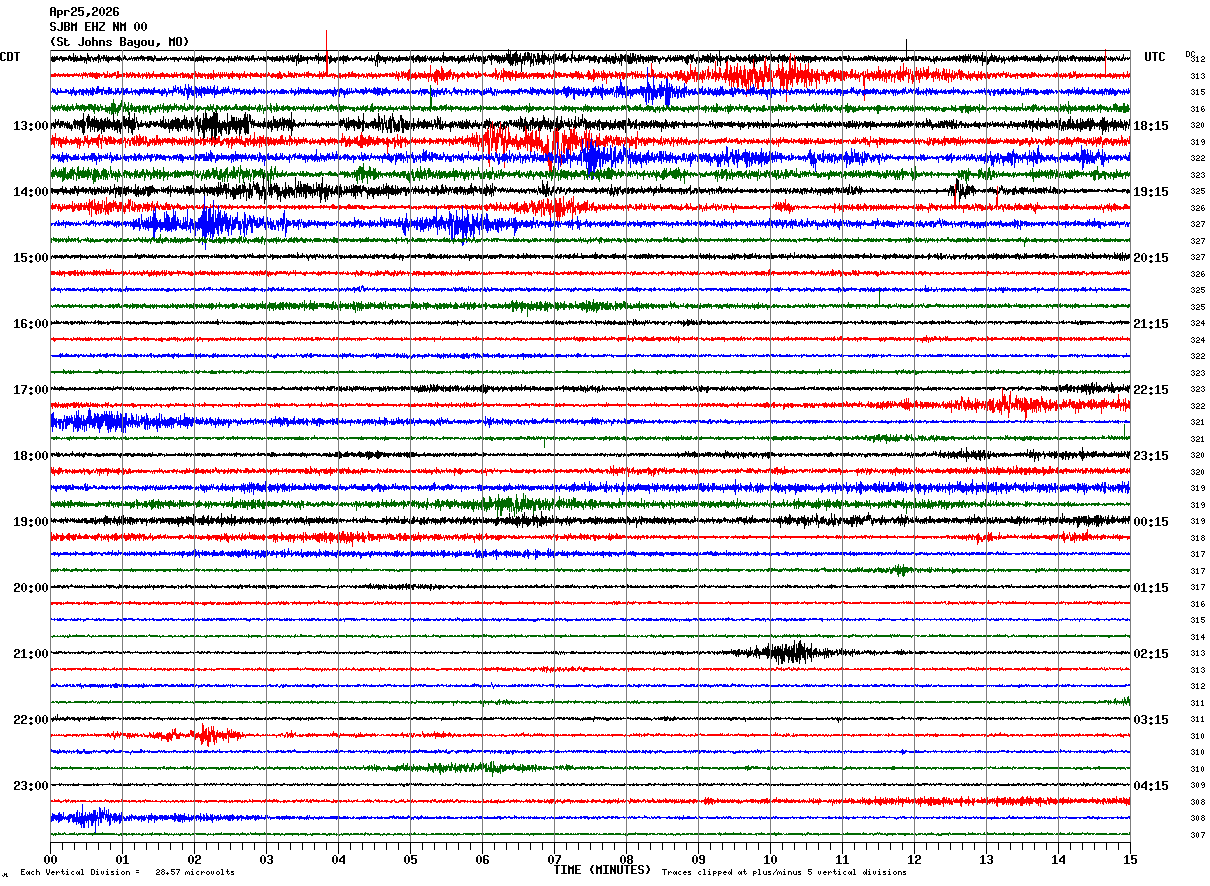Select the 22:00 CDT time label

click(x=30, y=720)
